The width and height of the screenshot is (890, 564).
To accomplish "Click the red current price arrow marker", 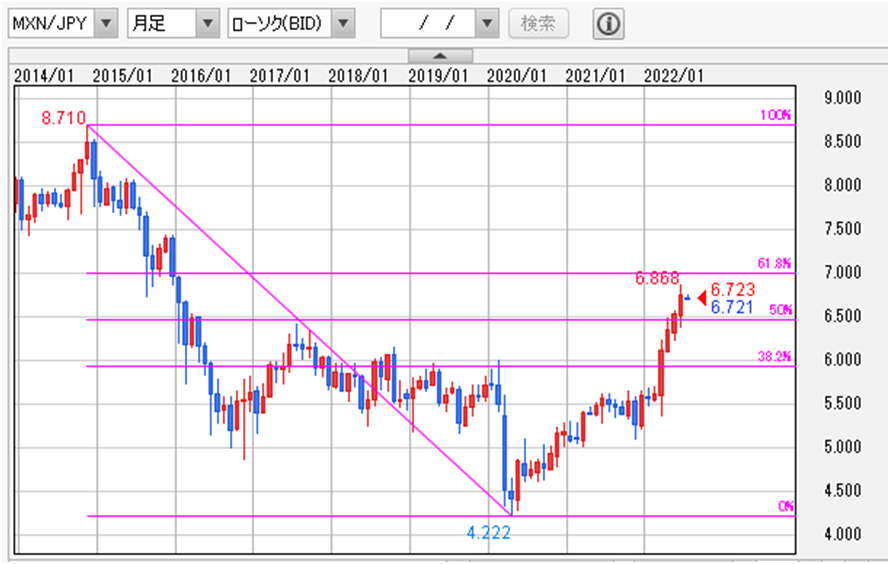I will 702,297.
